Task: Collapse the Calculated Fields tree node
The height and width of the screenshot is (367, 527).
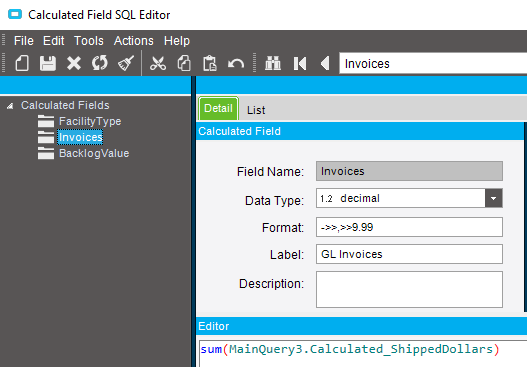Action: pyautogui.click(x=10, y=106)
